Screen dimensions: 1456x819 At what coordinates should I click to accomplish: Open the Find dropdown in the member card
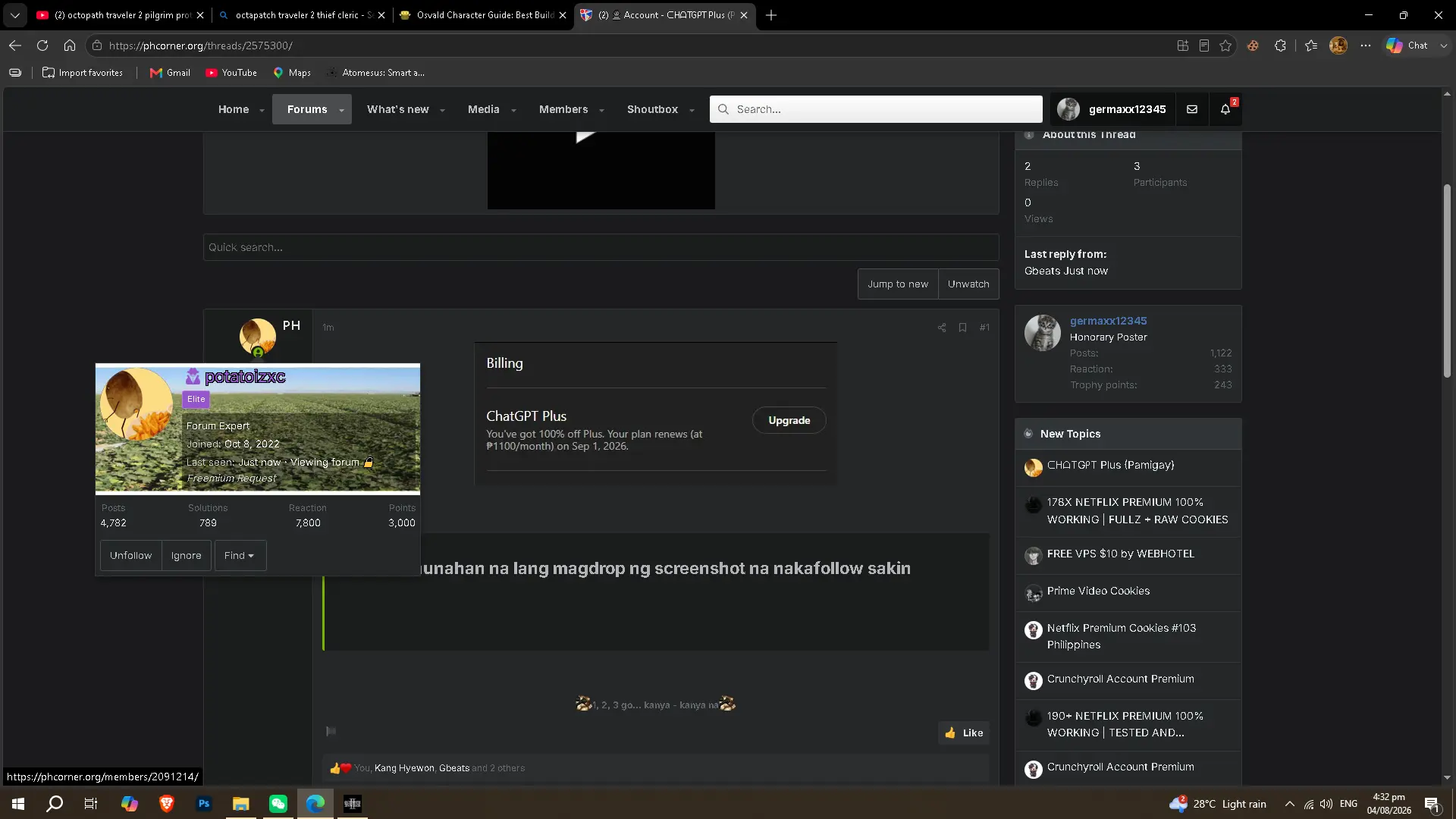click(x=240, y=556)
